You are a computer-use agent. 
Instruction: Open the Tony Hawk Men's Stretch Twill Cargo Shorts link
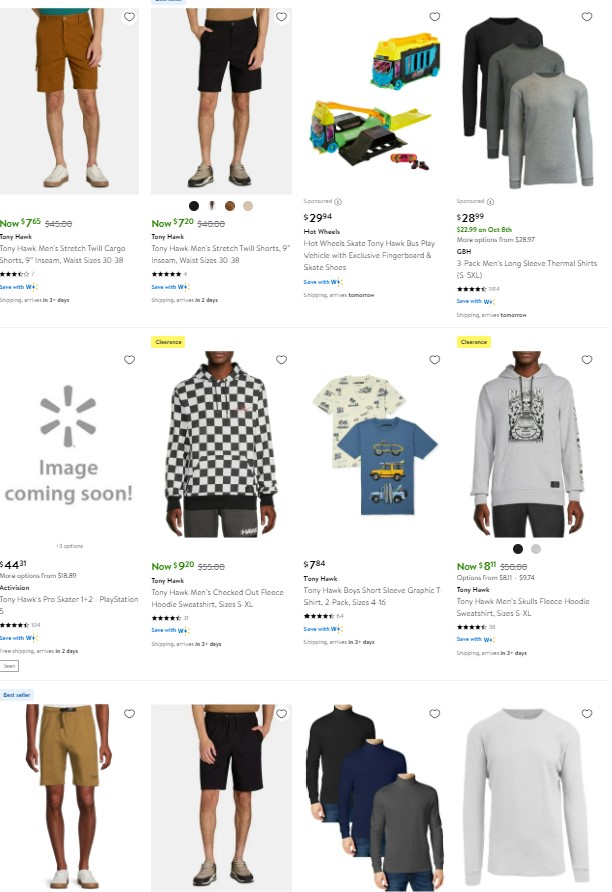[x=63, y=254]
